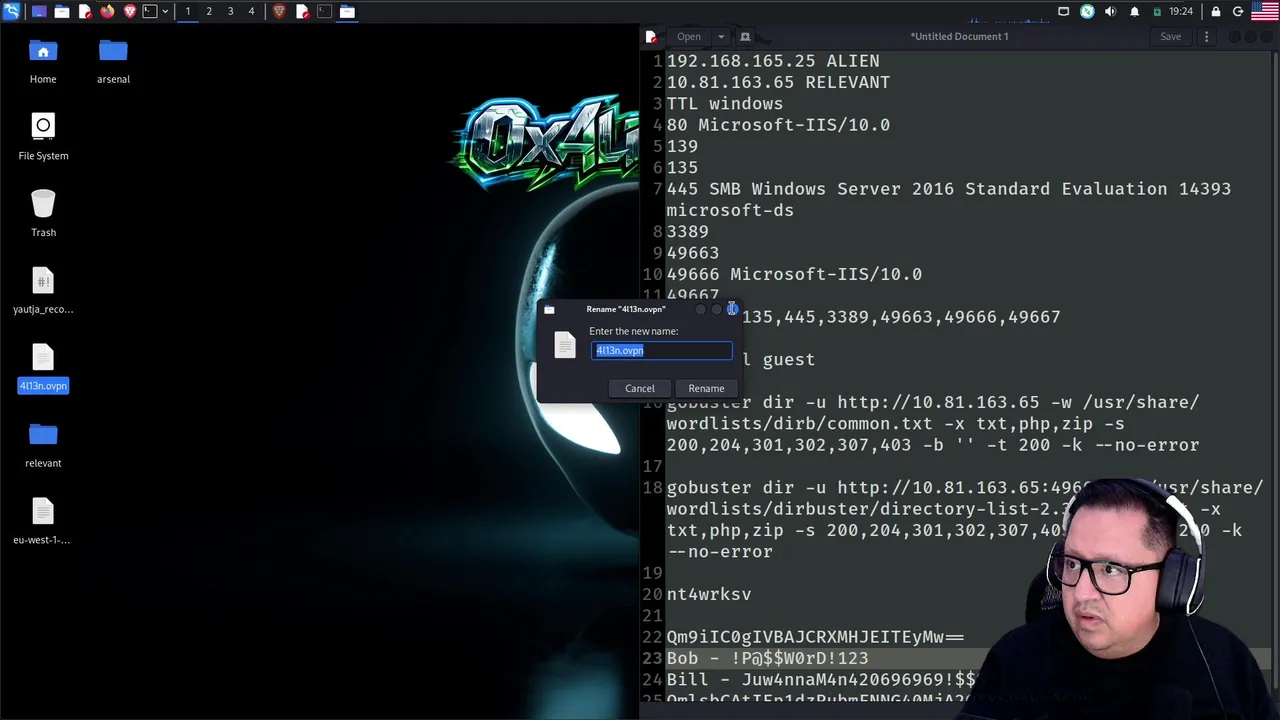Focus the running Brave window in taskbar

[x=279, y=11]
